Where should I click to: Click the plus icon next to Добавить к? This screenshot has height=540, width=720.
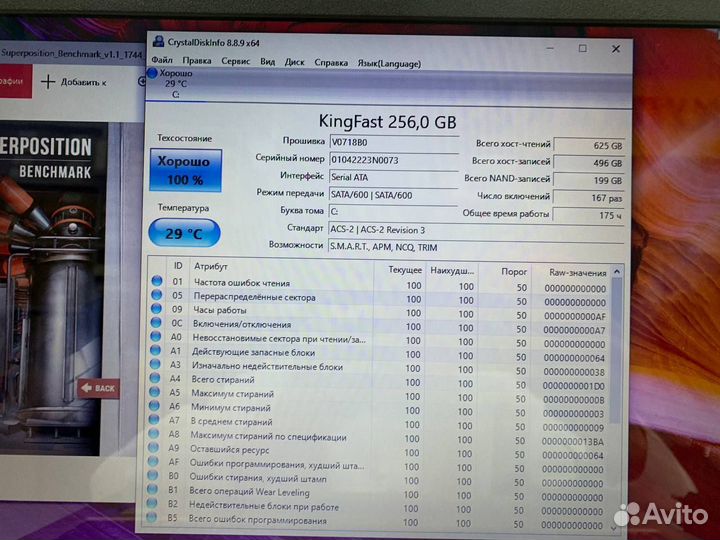click(49, 81)
